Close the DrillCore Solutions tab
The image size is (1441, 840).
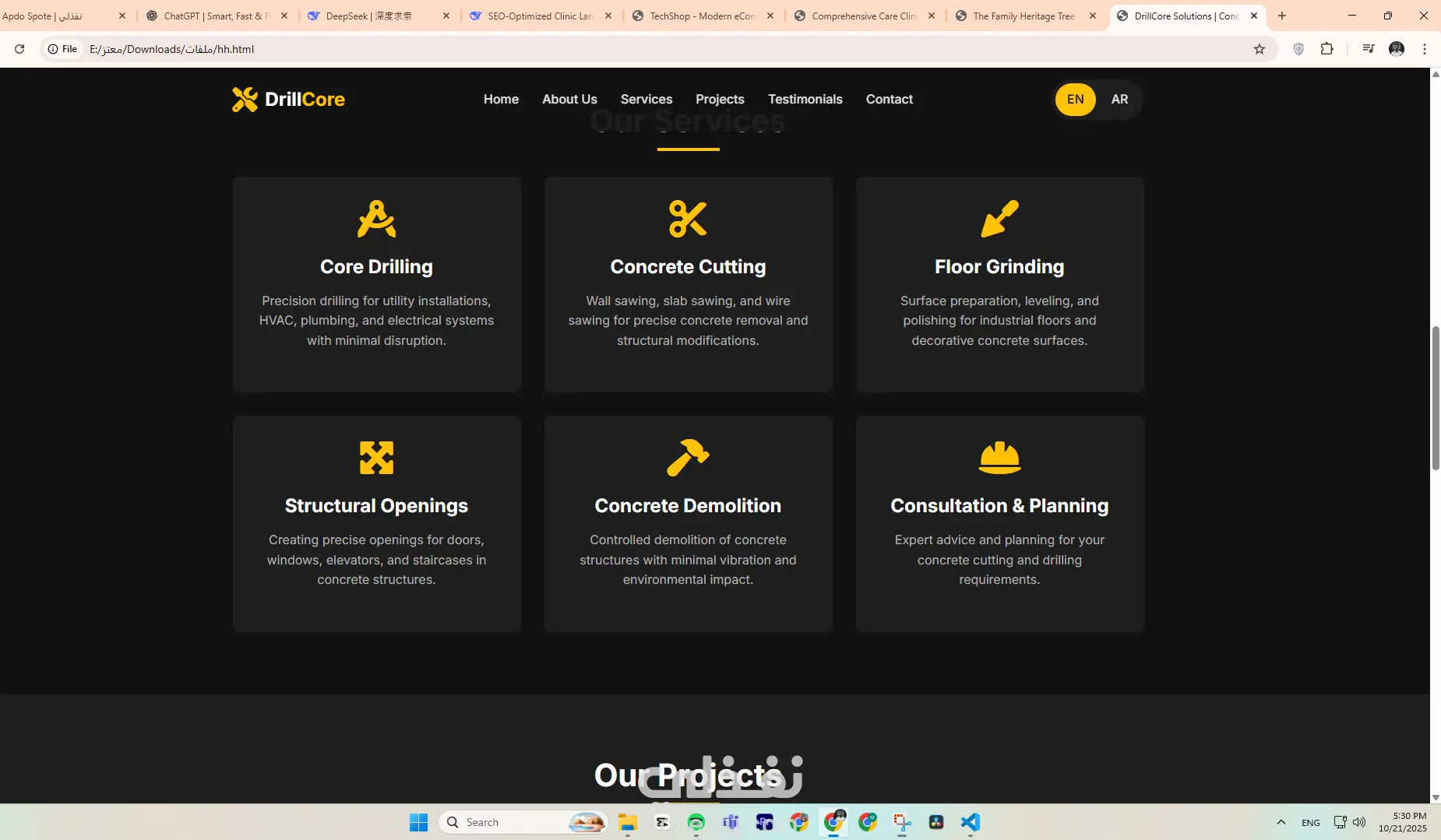point(1254,16)
